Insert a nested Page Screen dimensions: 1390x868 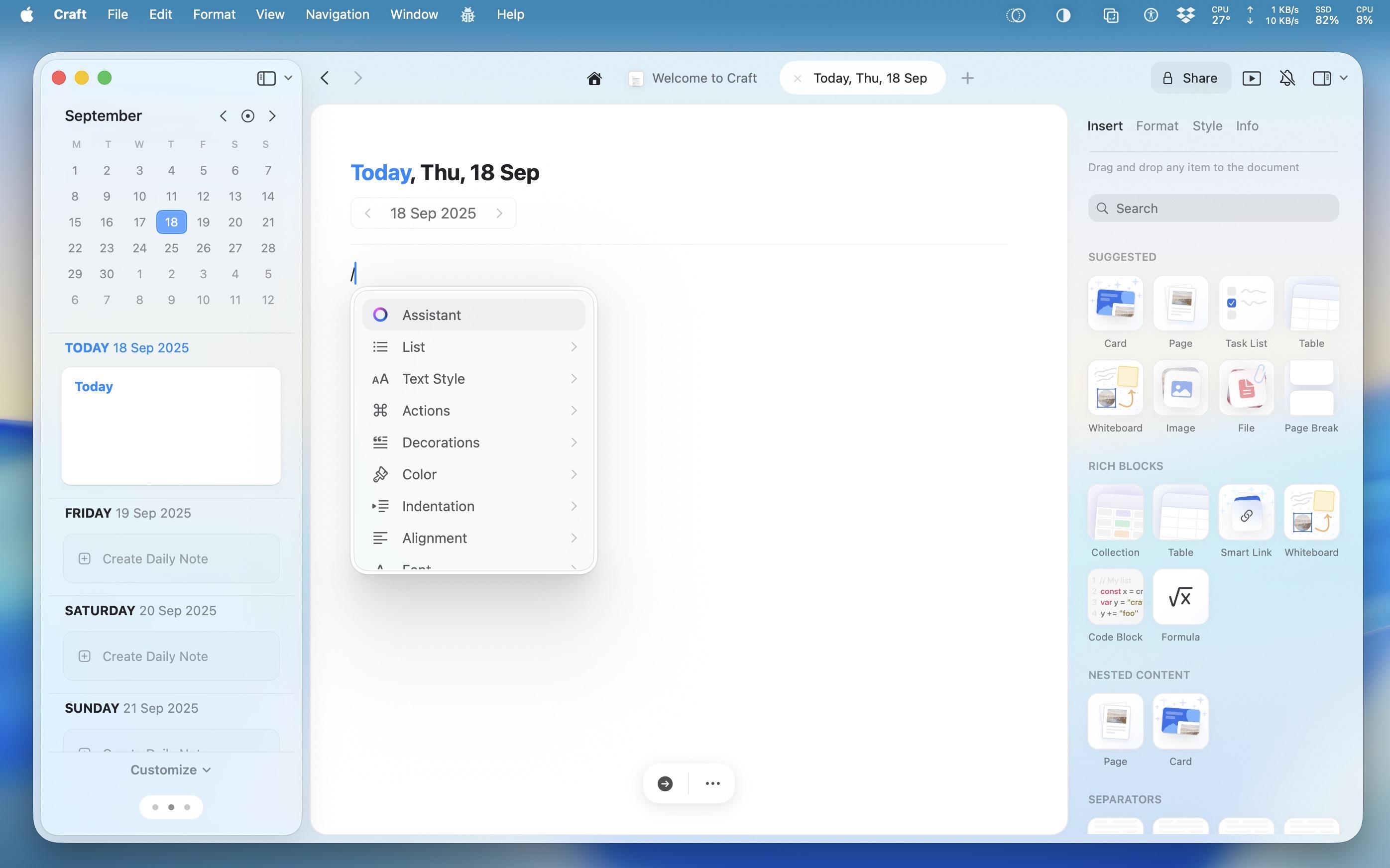click(x=1115, y=721)
